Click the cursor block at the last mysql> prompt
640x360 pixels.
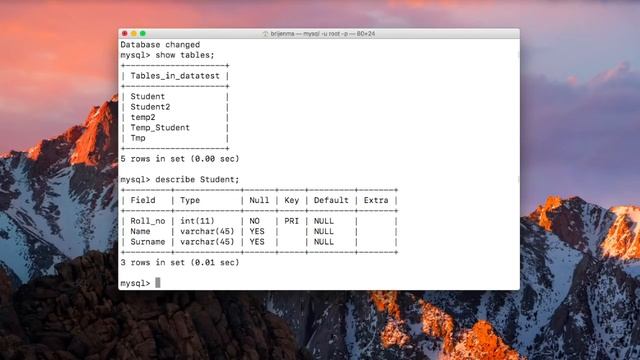coord(158,283)
